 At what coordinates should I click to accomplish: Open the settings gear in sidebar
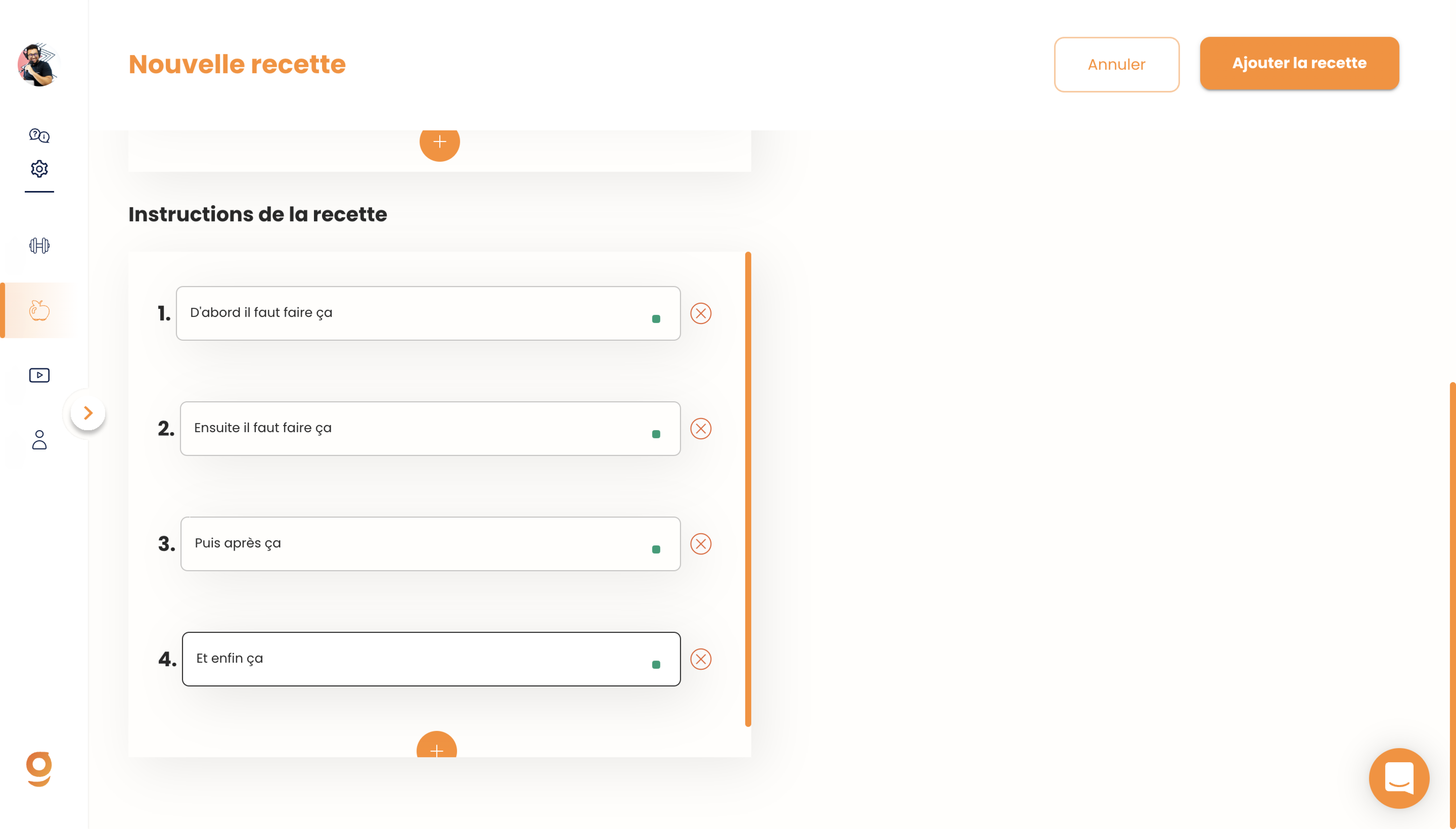click(39, 168)
